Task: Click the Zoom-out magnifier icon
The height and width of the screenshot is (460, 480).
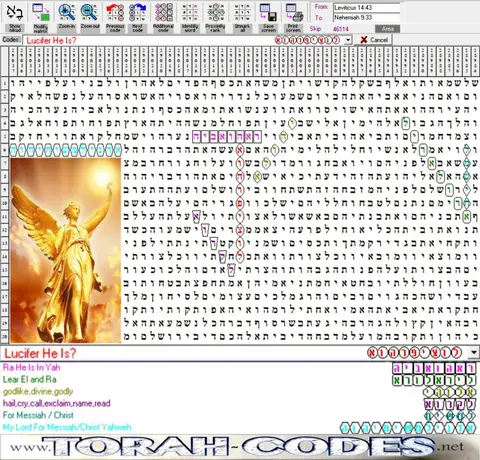Action: [x=90, y=12]
